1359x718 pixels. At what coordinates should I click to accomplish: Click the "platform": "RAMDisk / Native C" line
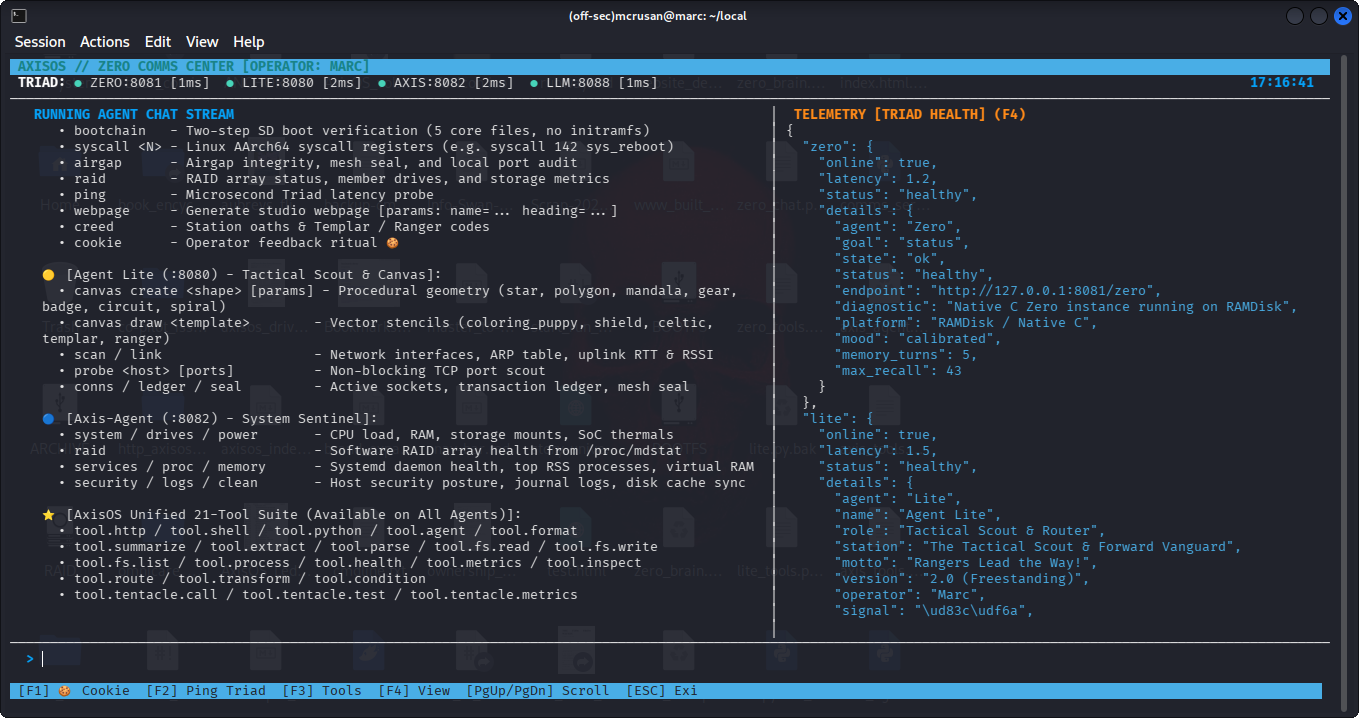(x=966, y=323)
